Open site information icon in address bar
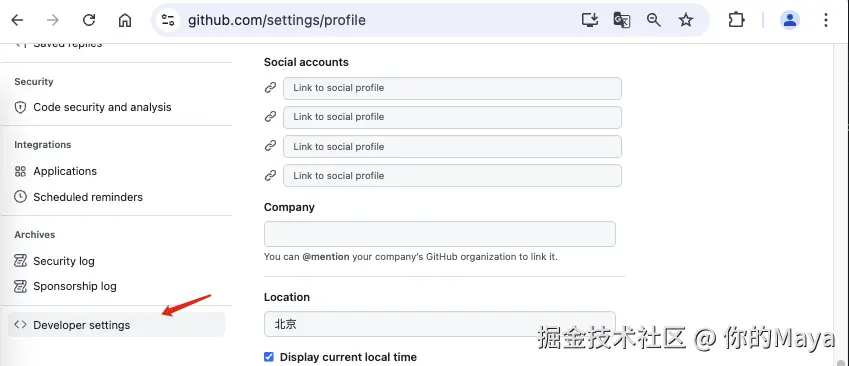849x366 pixels. (168, 21)
